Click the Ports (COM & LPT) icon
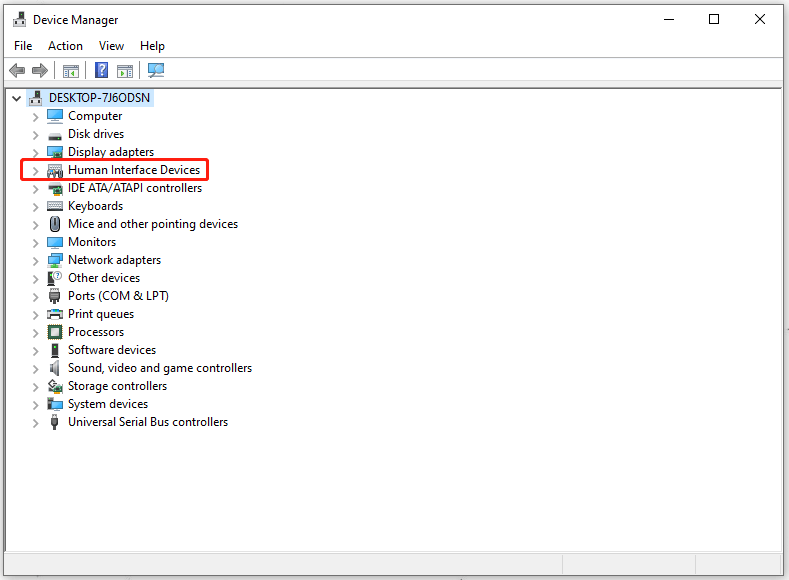 pyautogui.click(x=55, y=296)
